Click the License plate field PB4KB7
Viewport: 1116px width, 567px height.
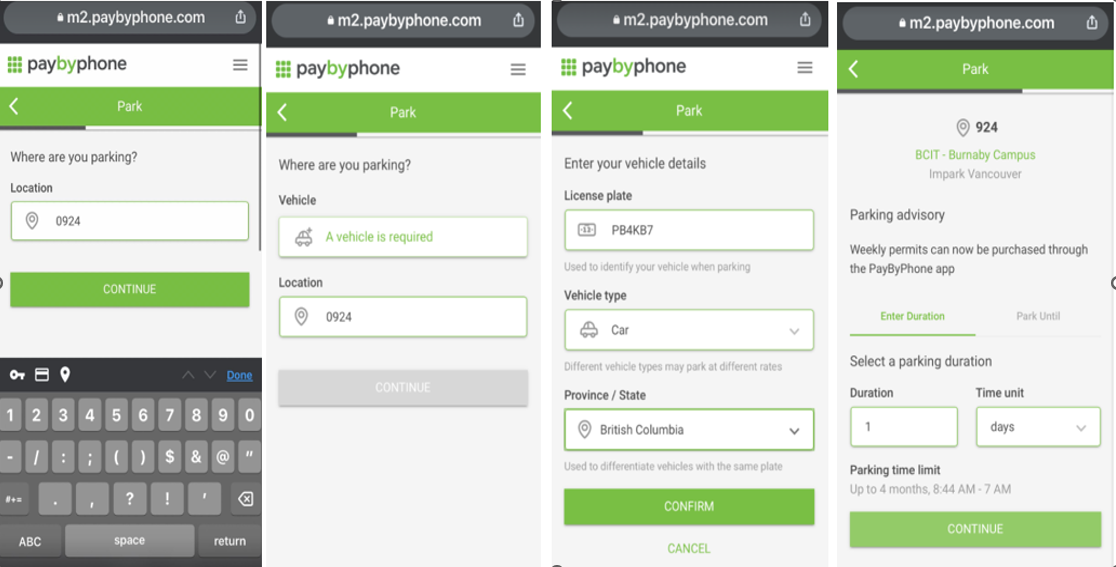pyautogui.click(x=689, y=230)
